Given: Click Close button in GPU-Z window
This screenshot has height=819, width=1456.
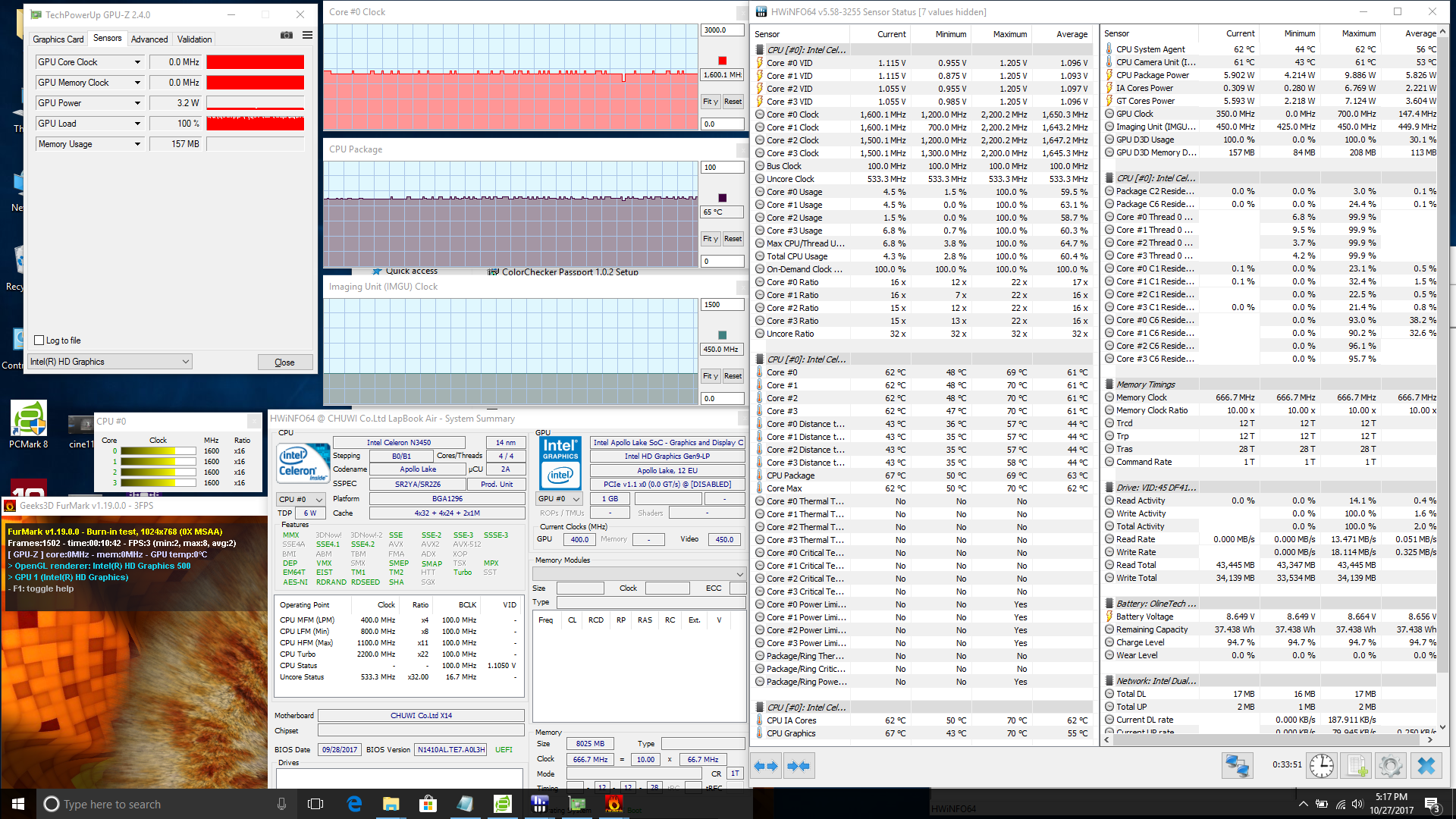Looking at the screenshot, I should click(285, 362).
